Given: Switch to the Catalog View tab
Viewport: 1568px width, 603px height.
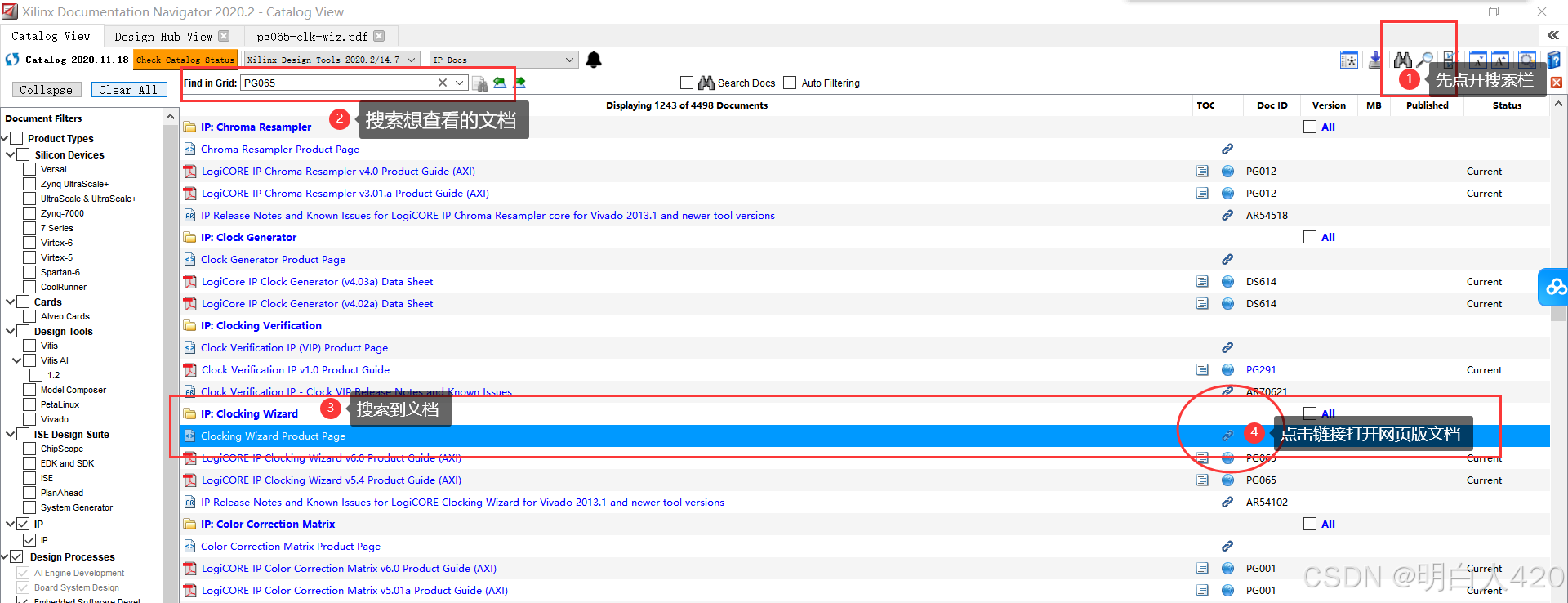Looking at the screenshot, I should point(51,36).
